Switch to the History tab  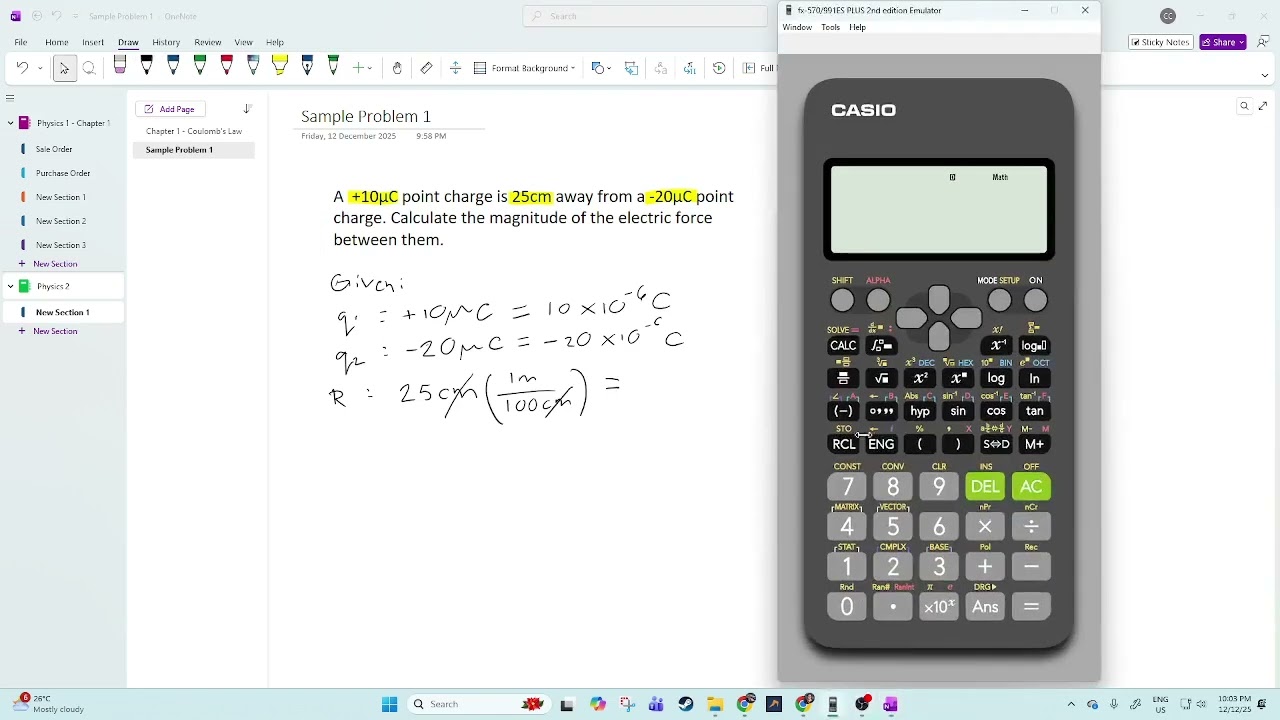click(166, 43)
